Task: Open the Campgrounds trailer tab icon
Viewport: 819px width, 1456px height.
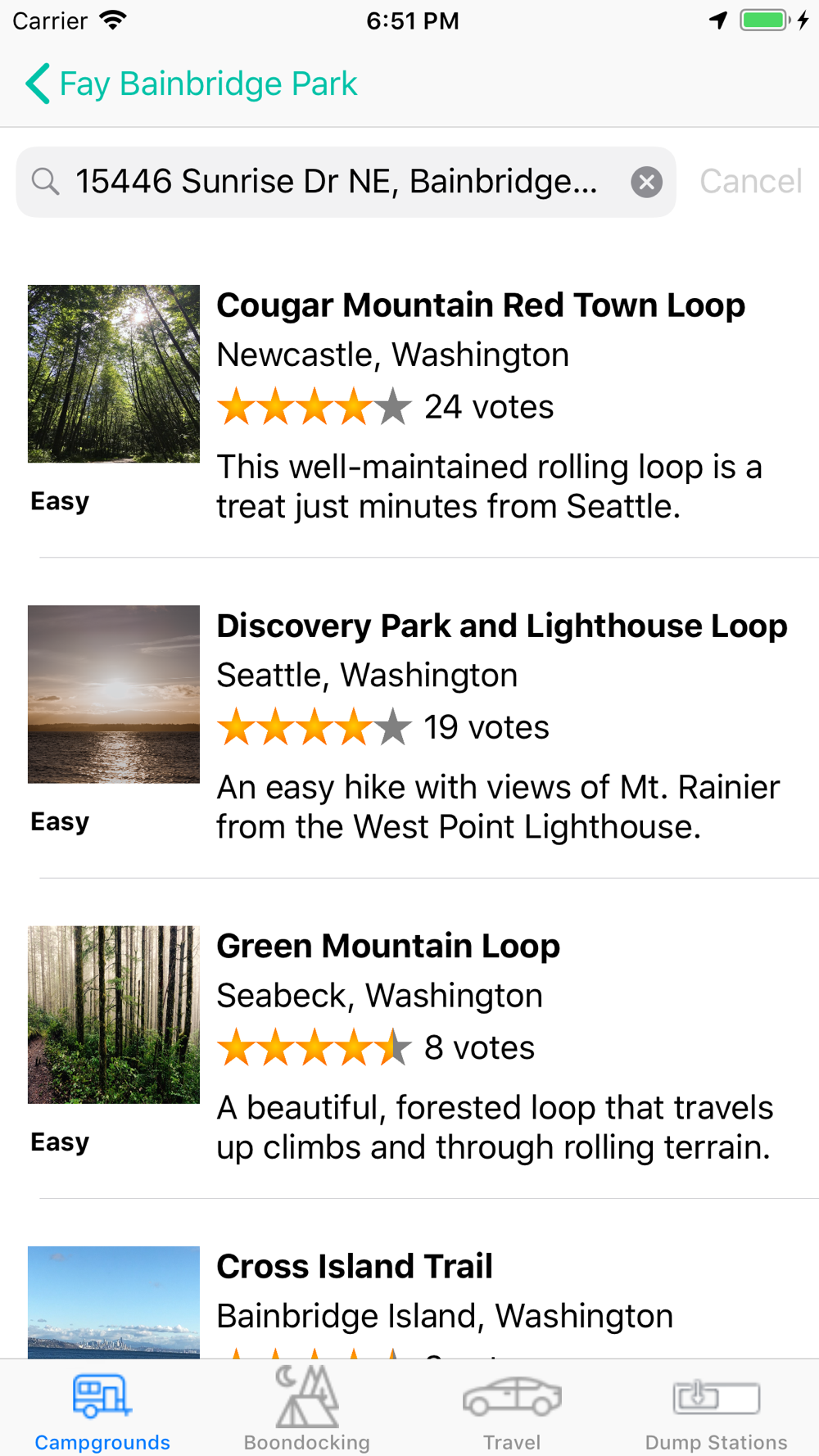Action: click(102, 1396)
